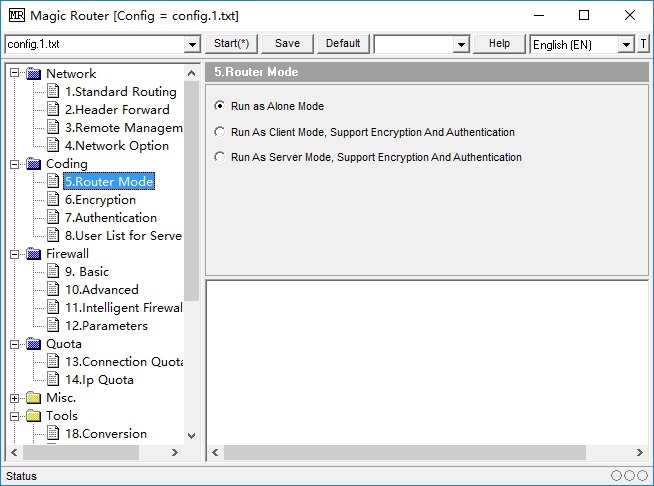Open 6.Encryption settings page
The height and width of the screenshot is (486, 654).
[100, 199]
